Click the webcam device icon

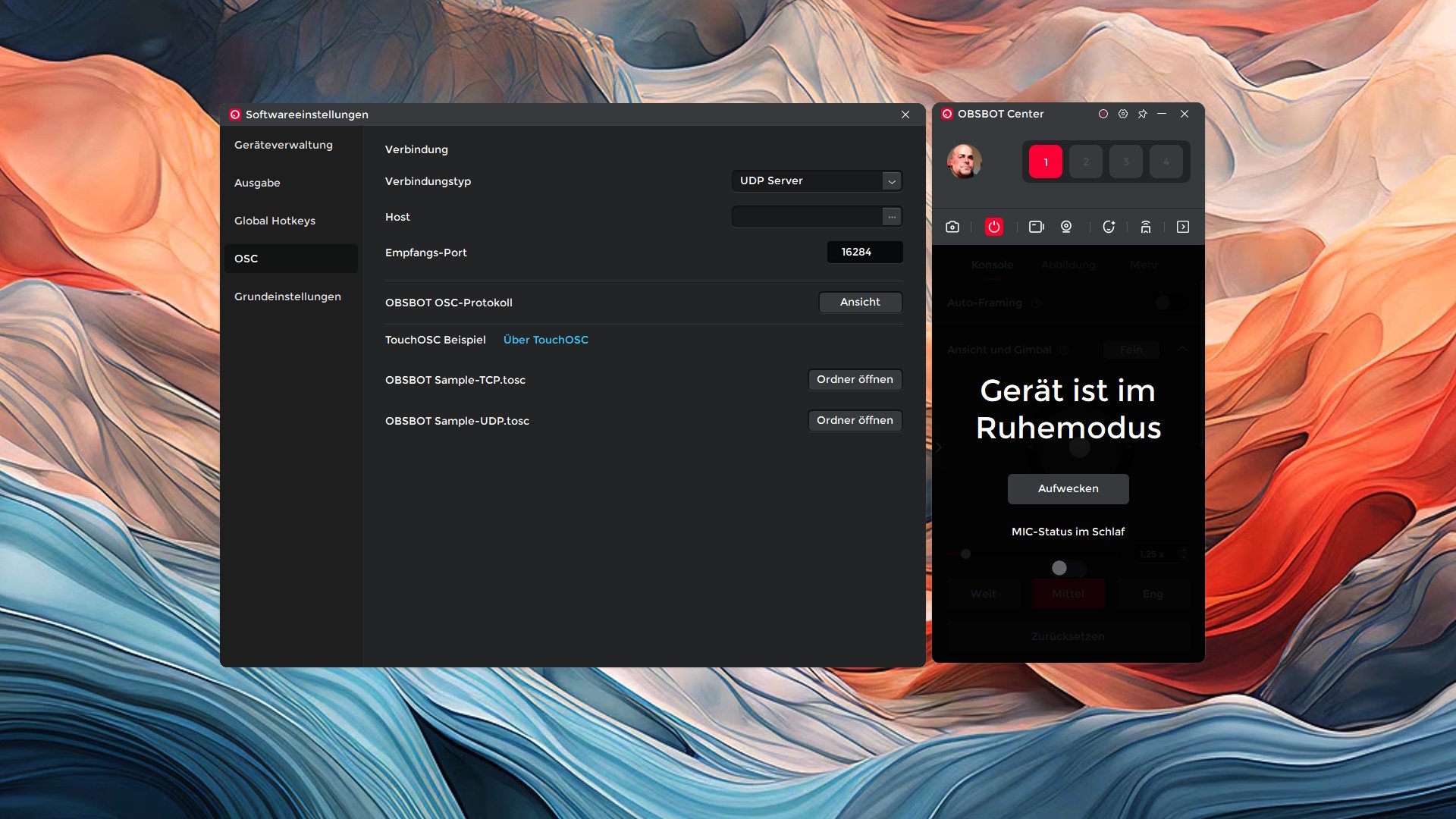click(1066, 227)
